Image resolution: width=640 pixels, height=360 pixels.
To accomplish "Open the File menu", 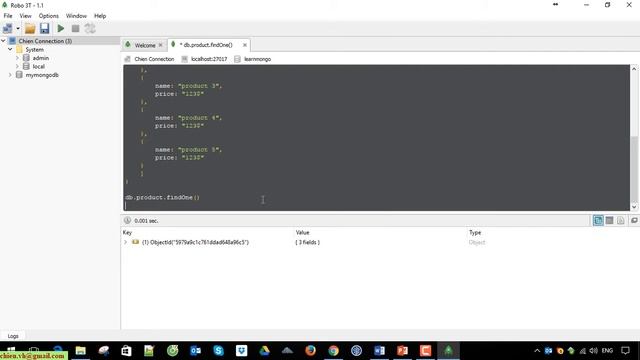I will tap(8, 16).
